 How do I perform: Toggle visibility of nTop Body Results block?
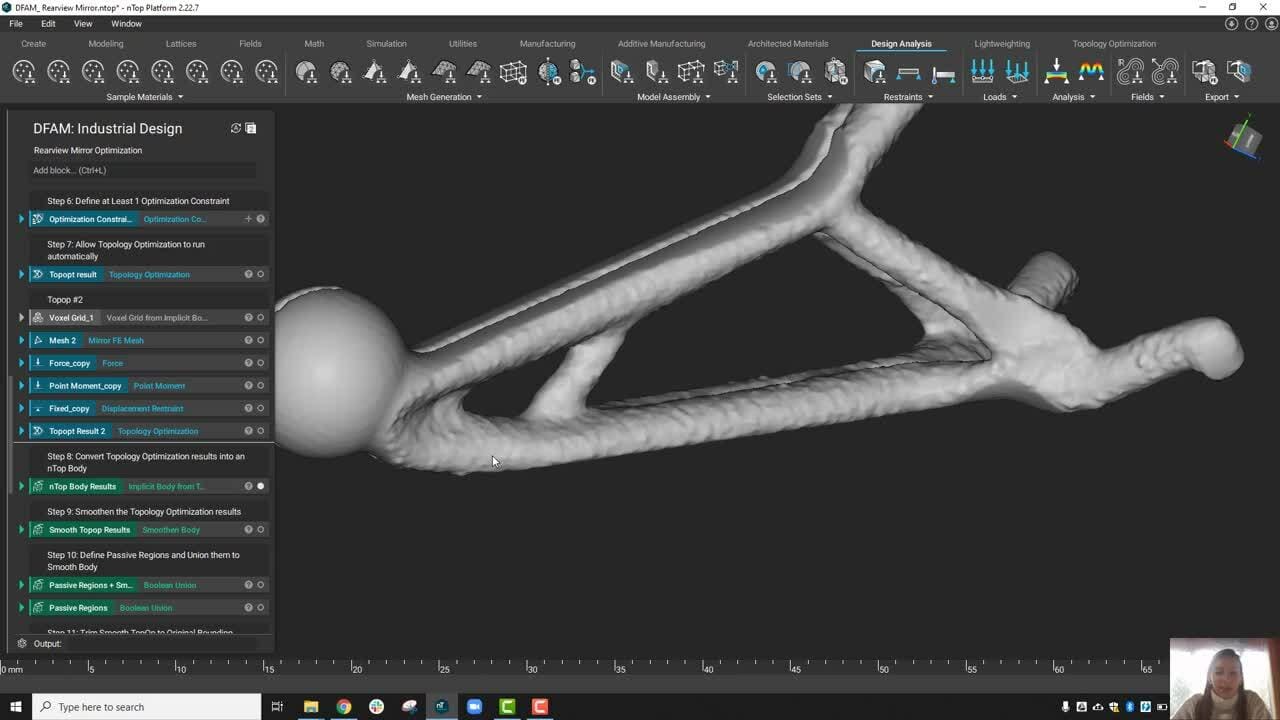tap(261, 487)
